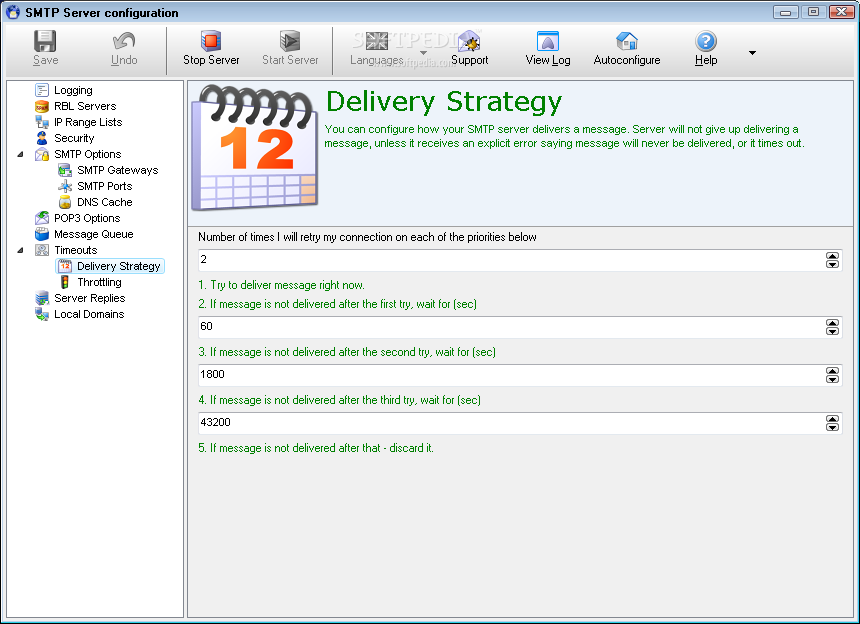Select Message Queue in the tree
Viewport: 860px width, 624px height.
click(x=93, y=234)
